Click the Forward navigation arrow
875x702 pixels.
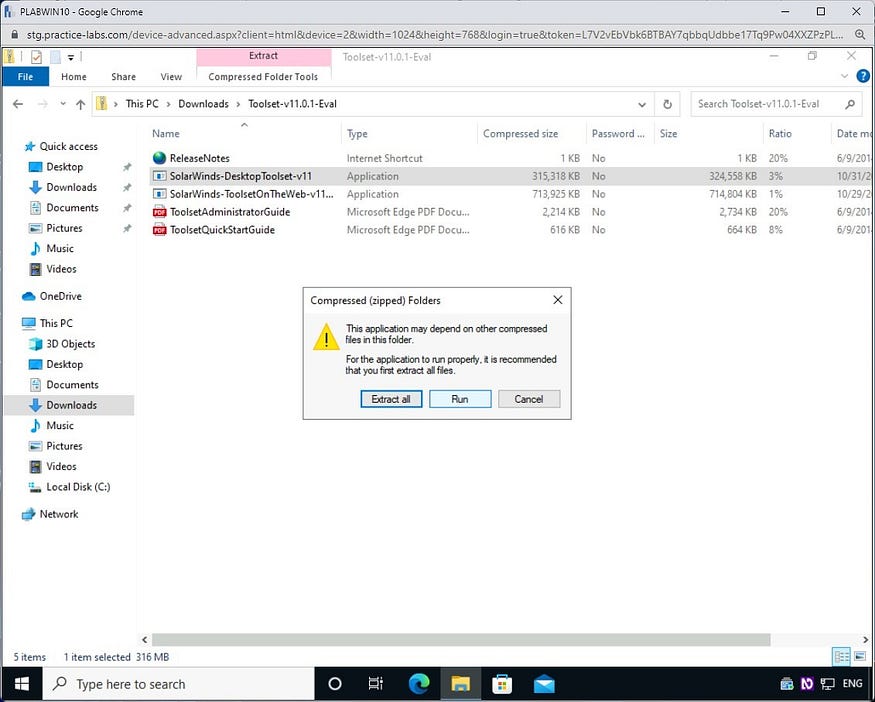(42, 104)
